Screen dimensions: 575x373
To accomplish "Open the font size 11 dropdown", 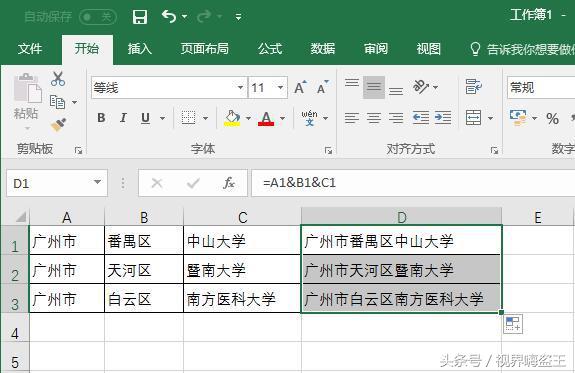I will tap(280, 88).
